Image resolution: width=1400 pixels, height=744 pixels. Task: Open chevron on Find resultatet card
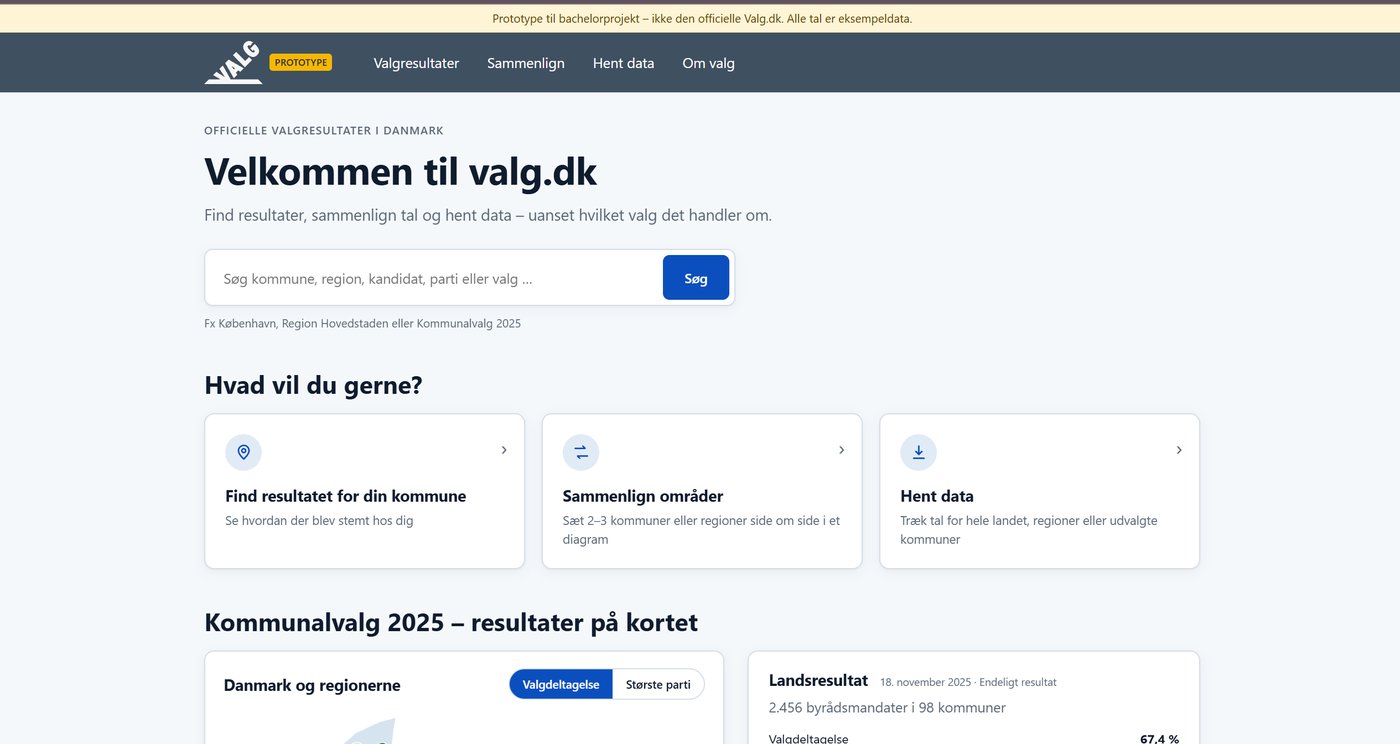(504, 450)
